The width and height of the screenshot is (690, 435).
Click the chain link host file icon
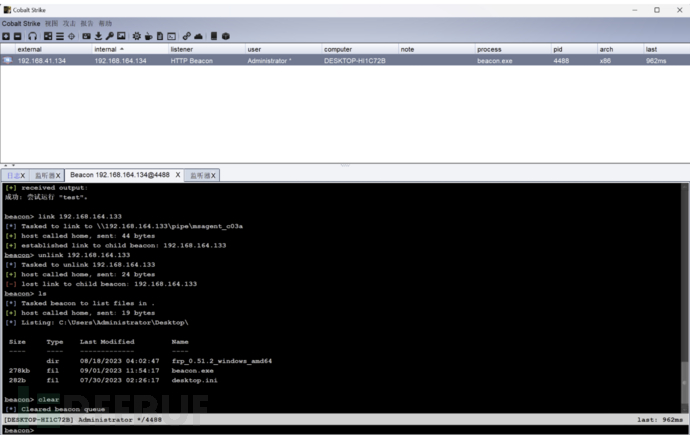tap(186, 36)
